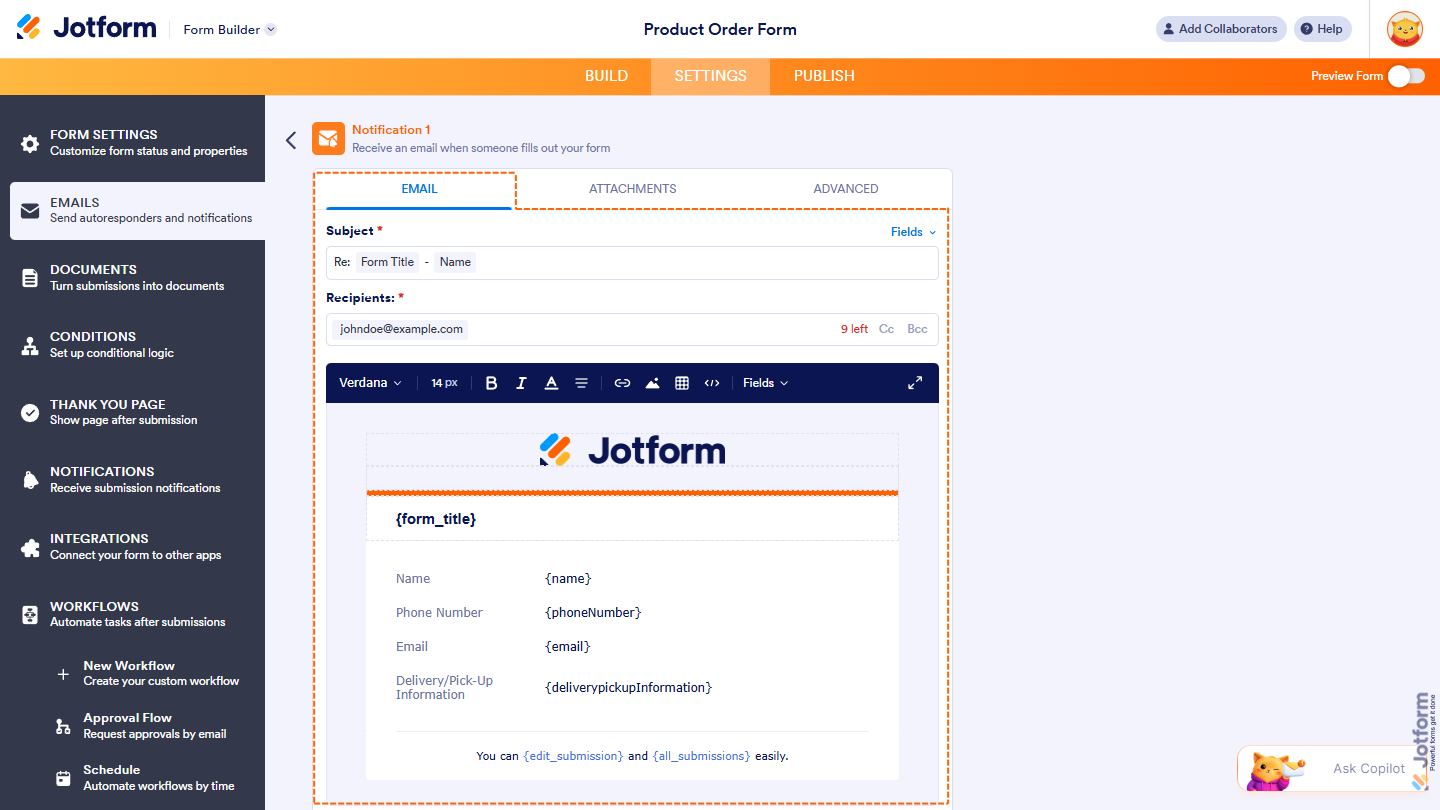The image size is (1440, 810).
Task: Click the Workflows sidebar icon
Action: point(30,615)
